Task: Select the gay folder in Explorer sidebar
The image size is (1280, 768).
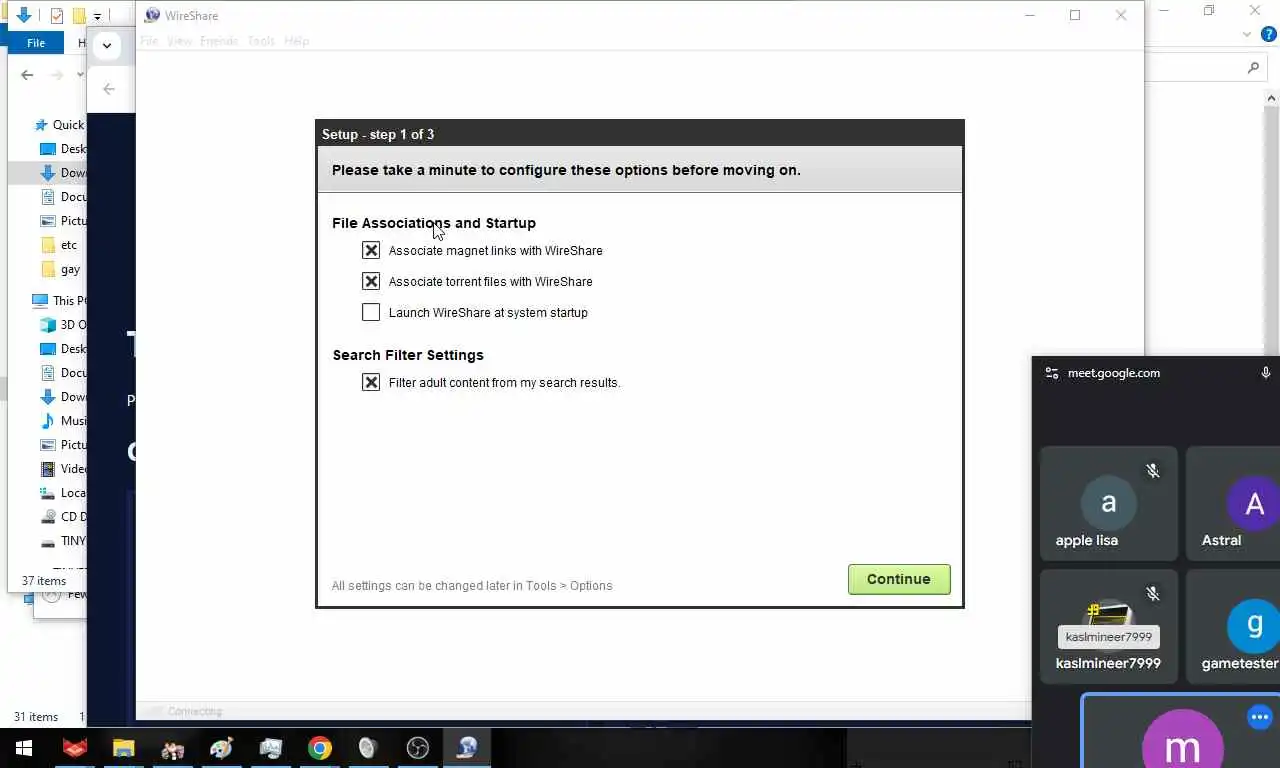Action: [62, 269]
